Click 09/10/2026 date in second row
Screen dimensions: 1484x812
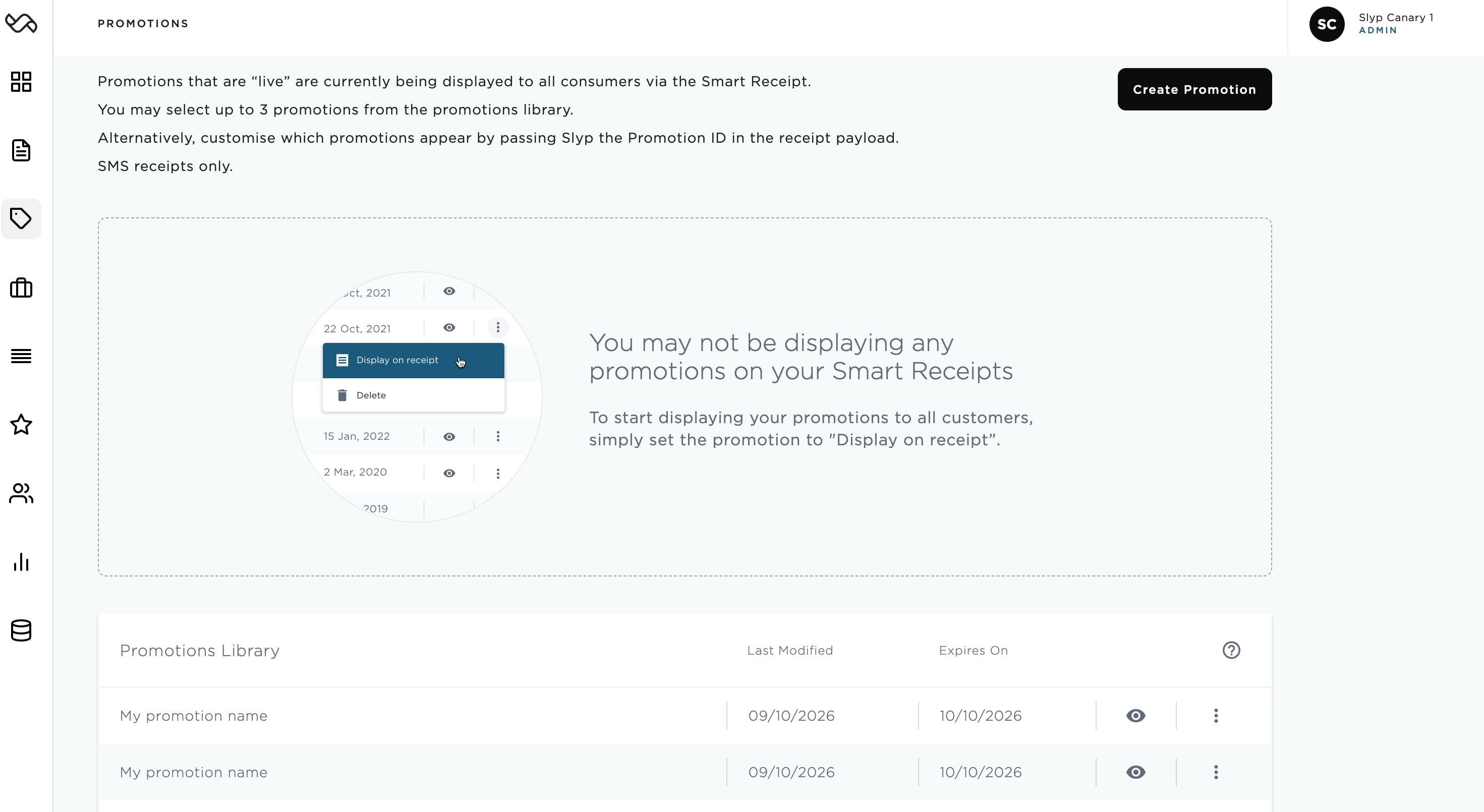[x=791, y=772]
